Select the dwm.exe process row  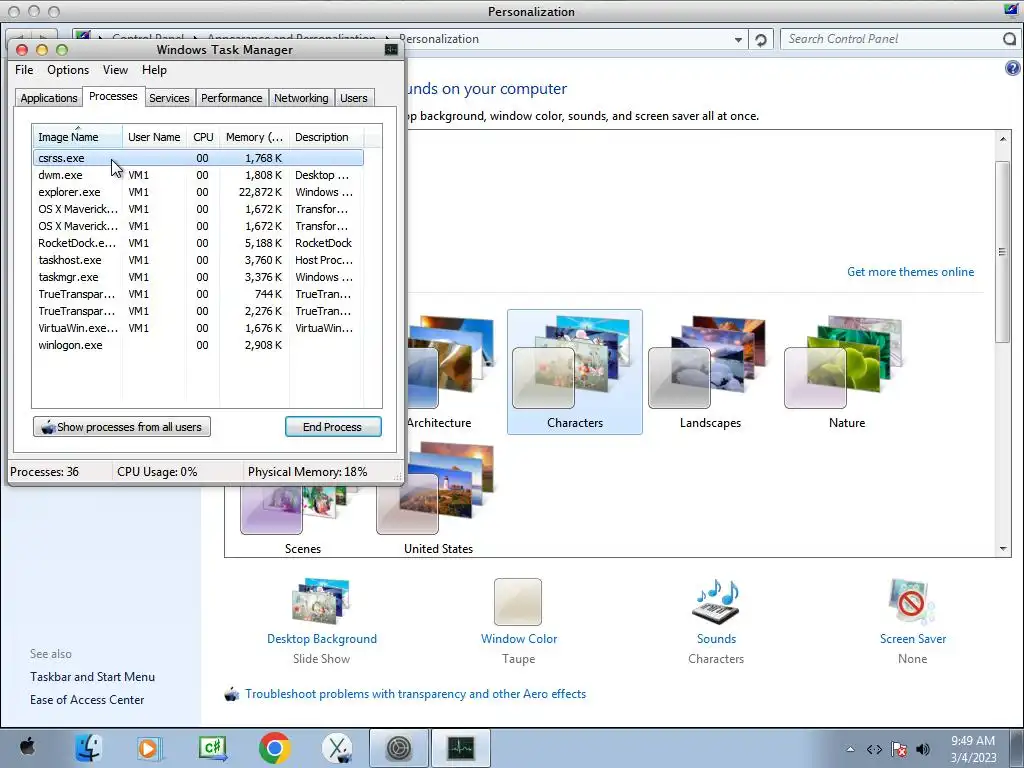(x=198, y=175)
